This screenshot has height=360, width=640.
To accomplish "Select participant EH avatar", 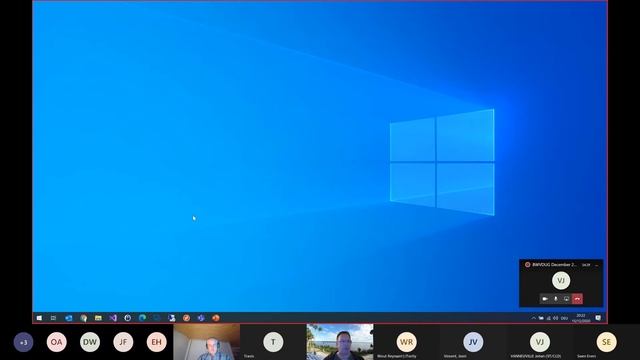I will click(x=156, y=342).
